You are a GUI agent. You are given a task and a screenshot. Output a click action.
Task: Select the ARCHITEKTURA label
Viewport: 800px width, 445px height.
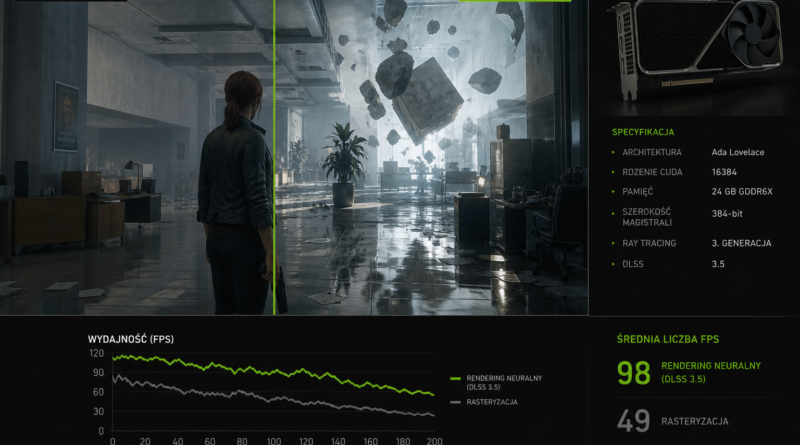652,152
